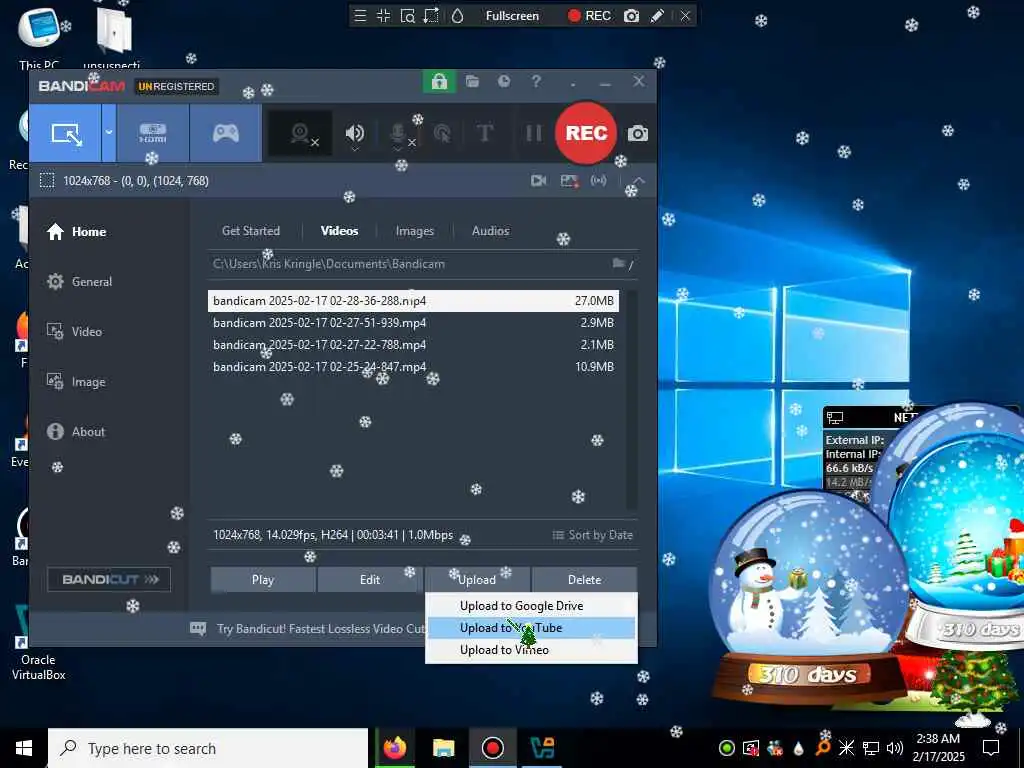Click the pencil drawing icon in top bar
The width and height of the screenshot is (1024, 768).
click(657, 16)
